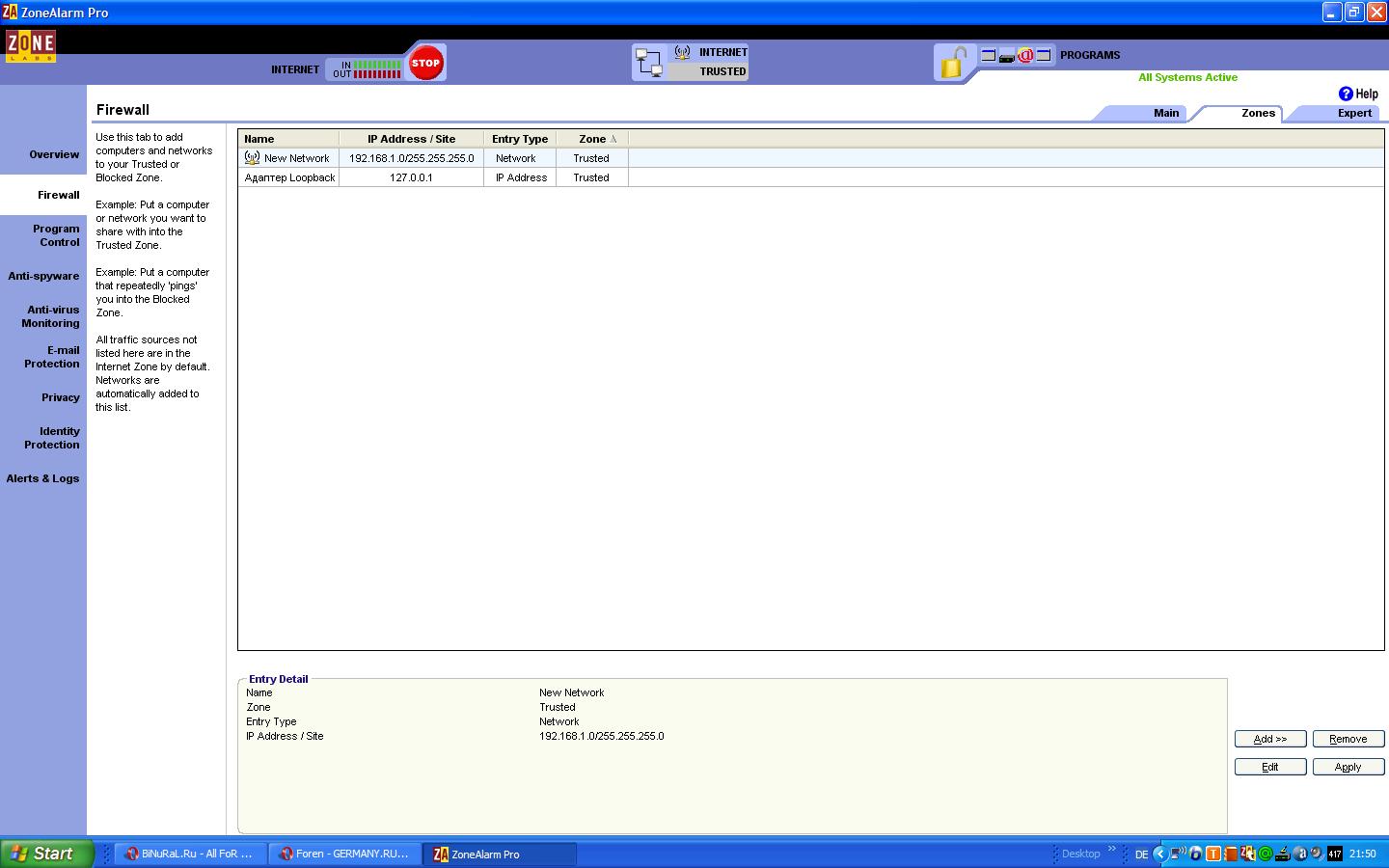Switch to Foren - GERMANY.RU taskbar window
Viewport: 1389px width, 868px height.
[x=344, y=854]
